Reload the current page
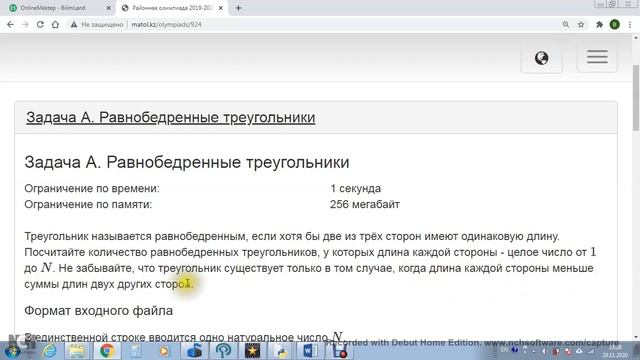 click(40, 24)
